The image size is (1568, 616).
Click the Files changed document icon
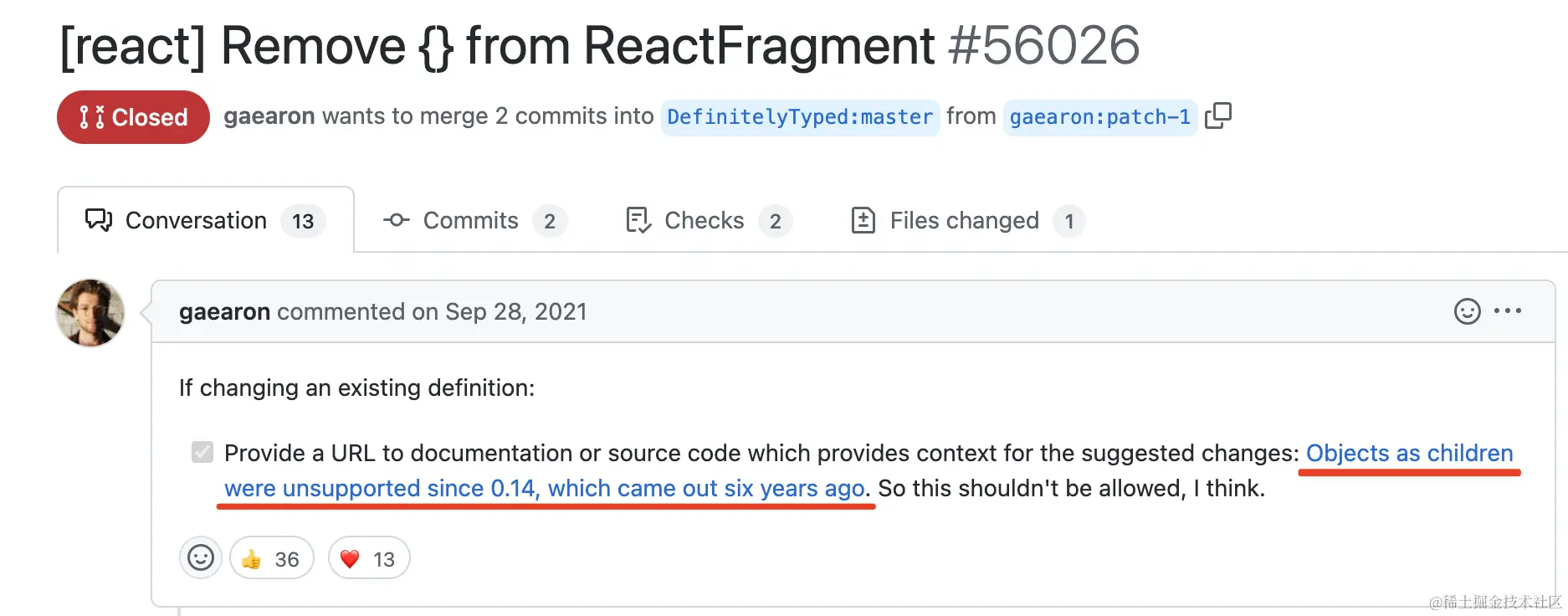click(863, 221)
